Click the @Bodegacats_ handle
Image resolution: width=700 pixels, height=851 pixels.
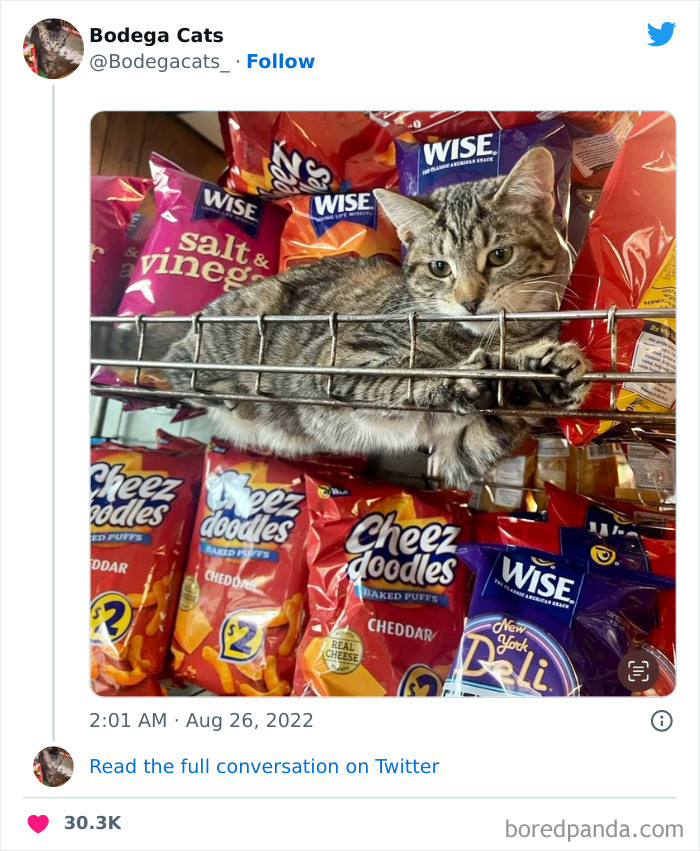click(158, 61)
